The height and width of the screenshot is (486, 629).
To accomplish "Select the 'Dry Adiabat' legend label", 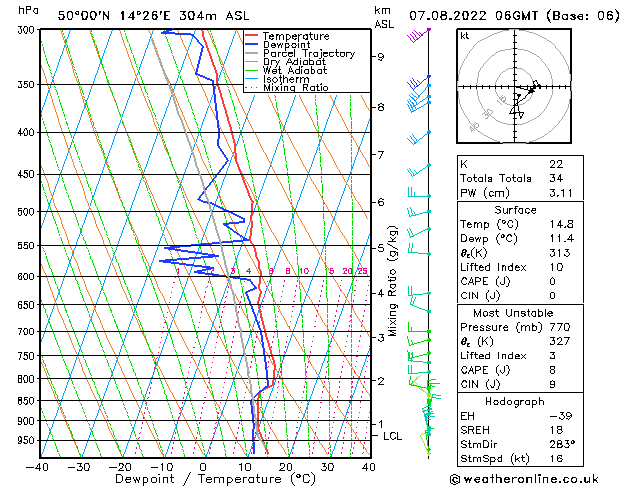I will 294,62.
